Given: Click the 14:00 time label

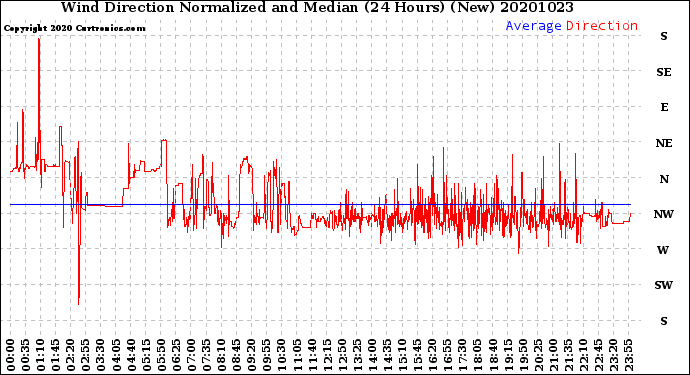Looking at the screenshot, I should [372, 355].
